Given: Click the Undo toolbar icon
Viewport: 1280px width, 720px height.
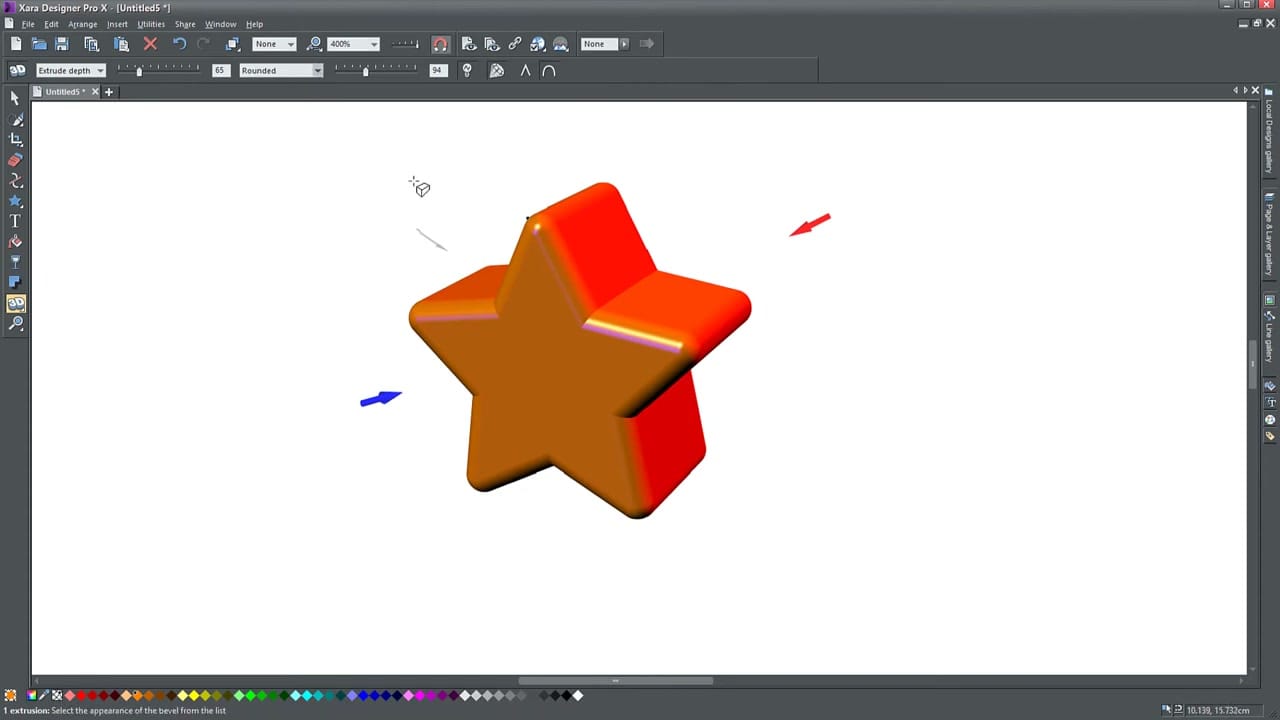Looking at the screenshot, I should click(x=179, y=43).
